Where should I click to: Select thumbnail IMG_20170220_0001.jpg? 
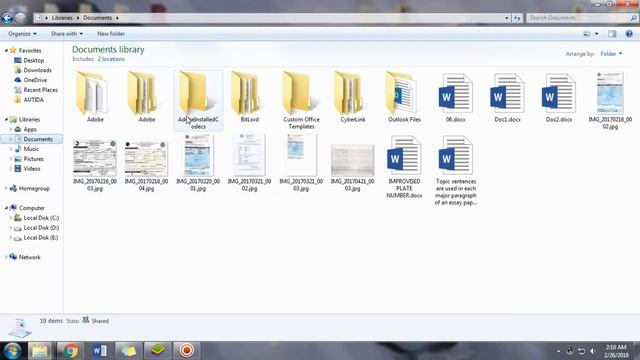click(x=198, y=162)
